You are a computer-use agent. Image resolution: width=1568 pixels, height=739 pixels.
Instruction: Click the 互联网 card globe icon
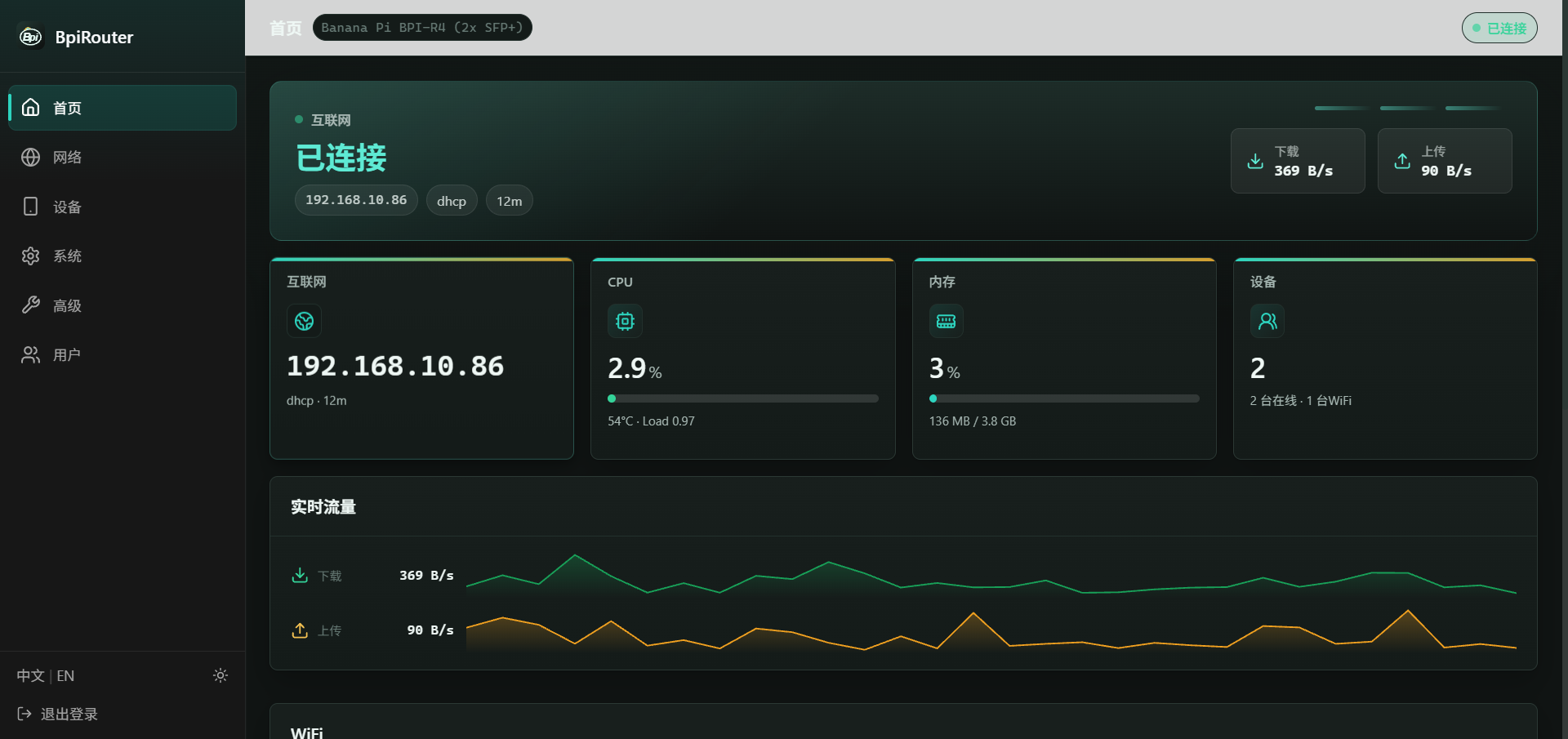304,321
